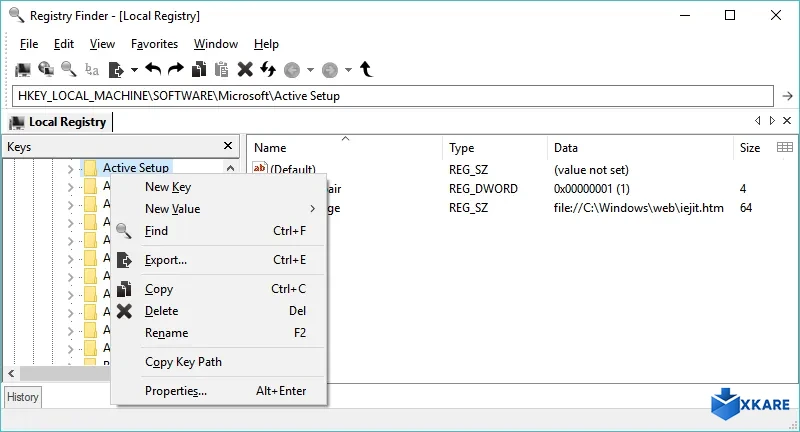Sort by the Data column header
This screenshot has height=432, width=800.
point(640,147)
